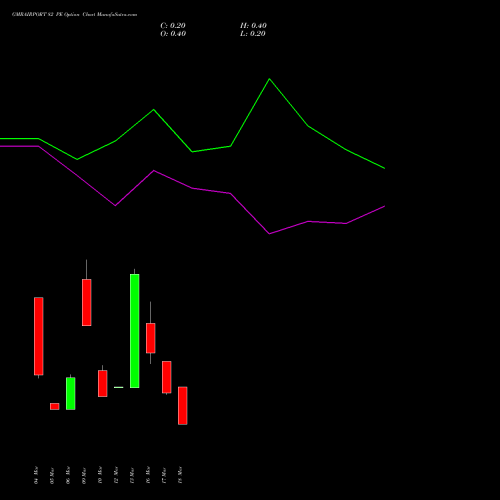The width and height of the screenshot is (500, 500).
Task: Select the 16 Mar date label
Action: [148, 475]
